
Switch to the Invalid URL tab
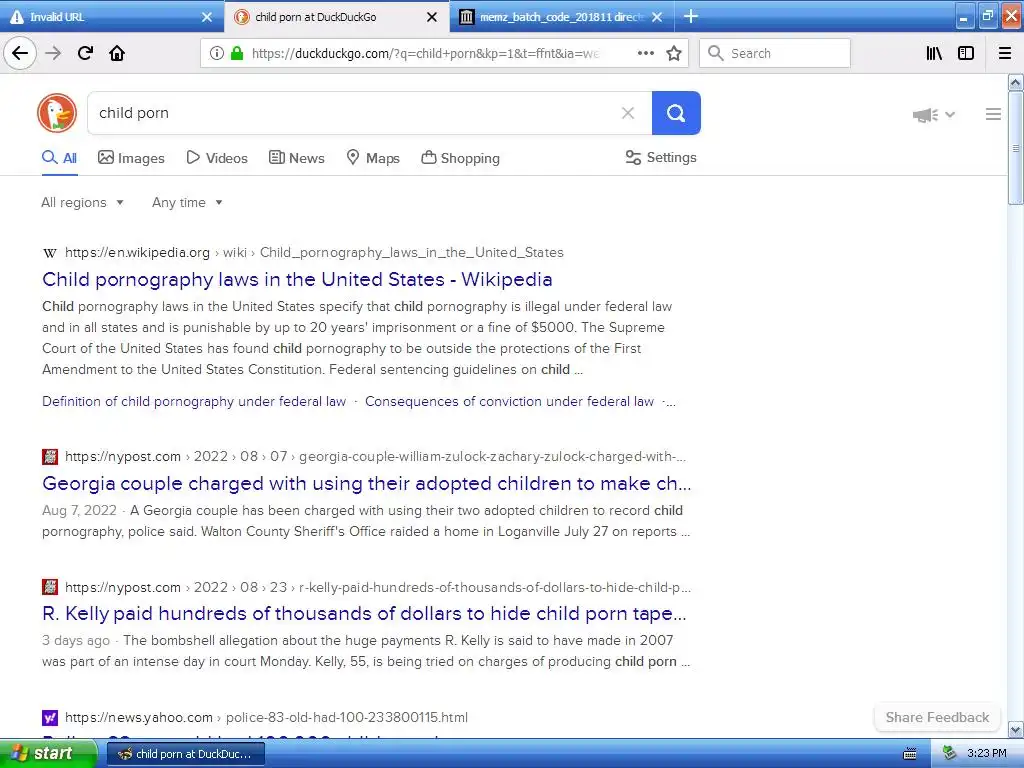coord(112,17)
